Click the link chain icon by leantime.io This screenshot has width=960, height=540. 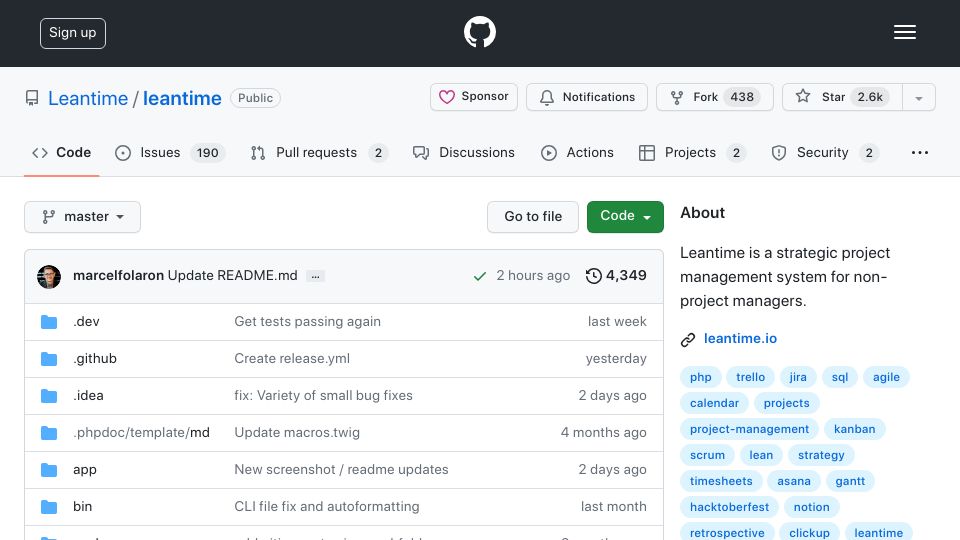[688, 340]
